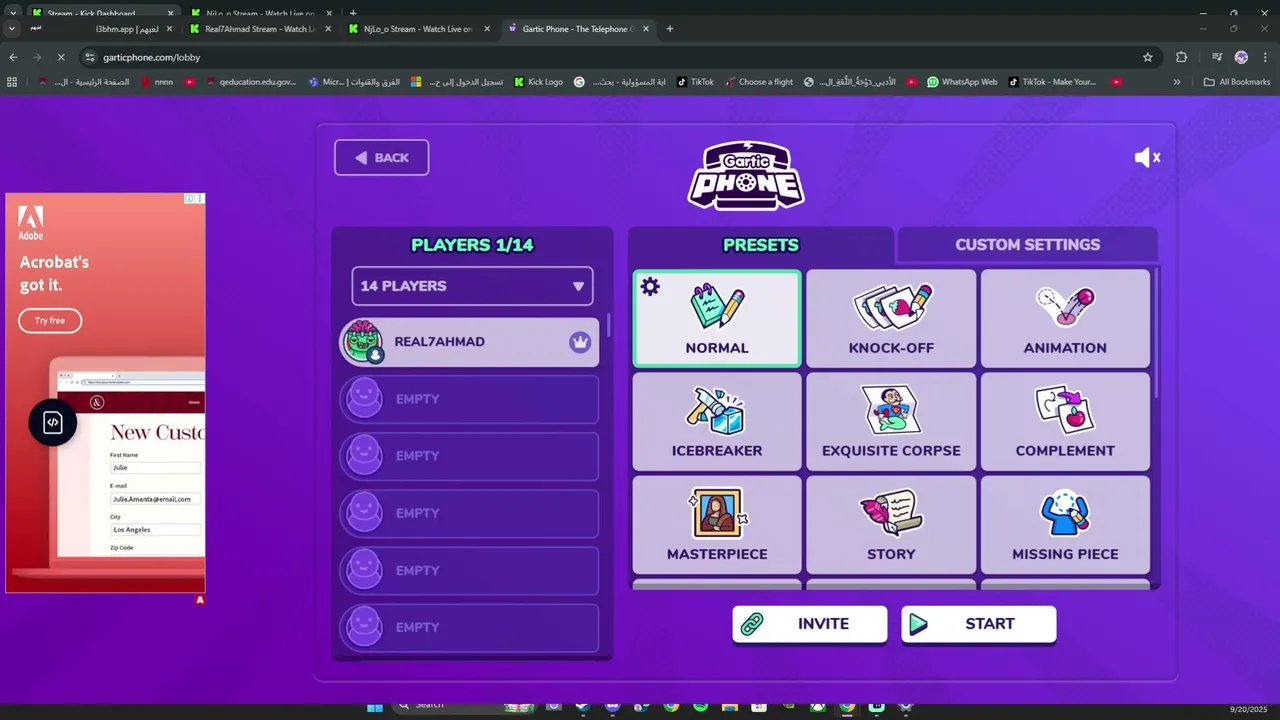Click the REAL7AHMAD player name
Screen dimensions: 1280x720
439,342
